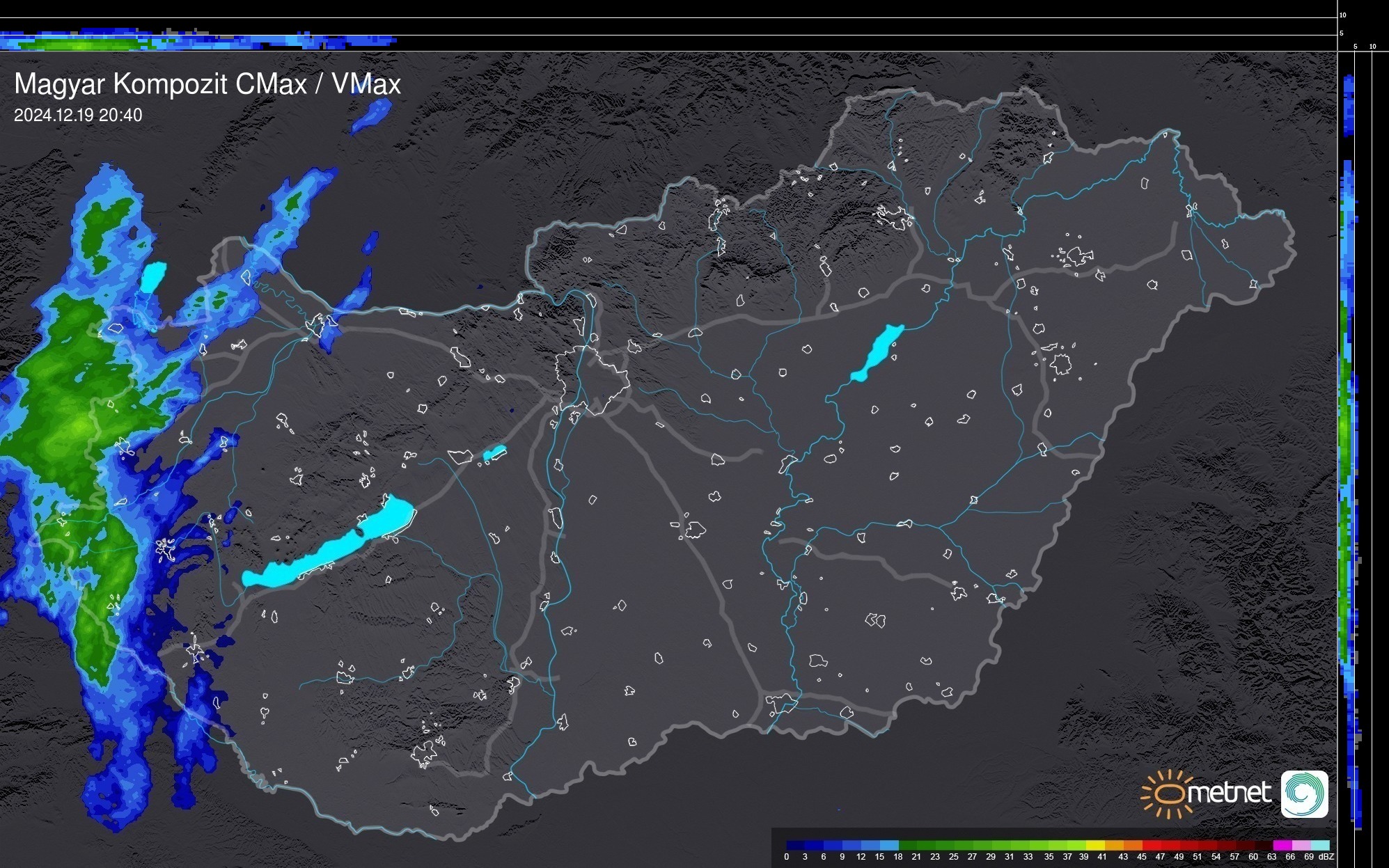This screenshot has height=868, width=1389.
Task: Click the Magyar Kompozit CMax / VMax title
Action: pos(207,84)
